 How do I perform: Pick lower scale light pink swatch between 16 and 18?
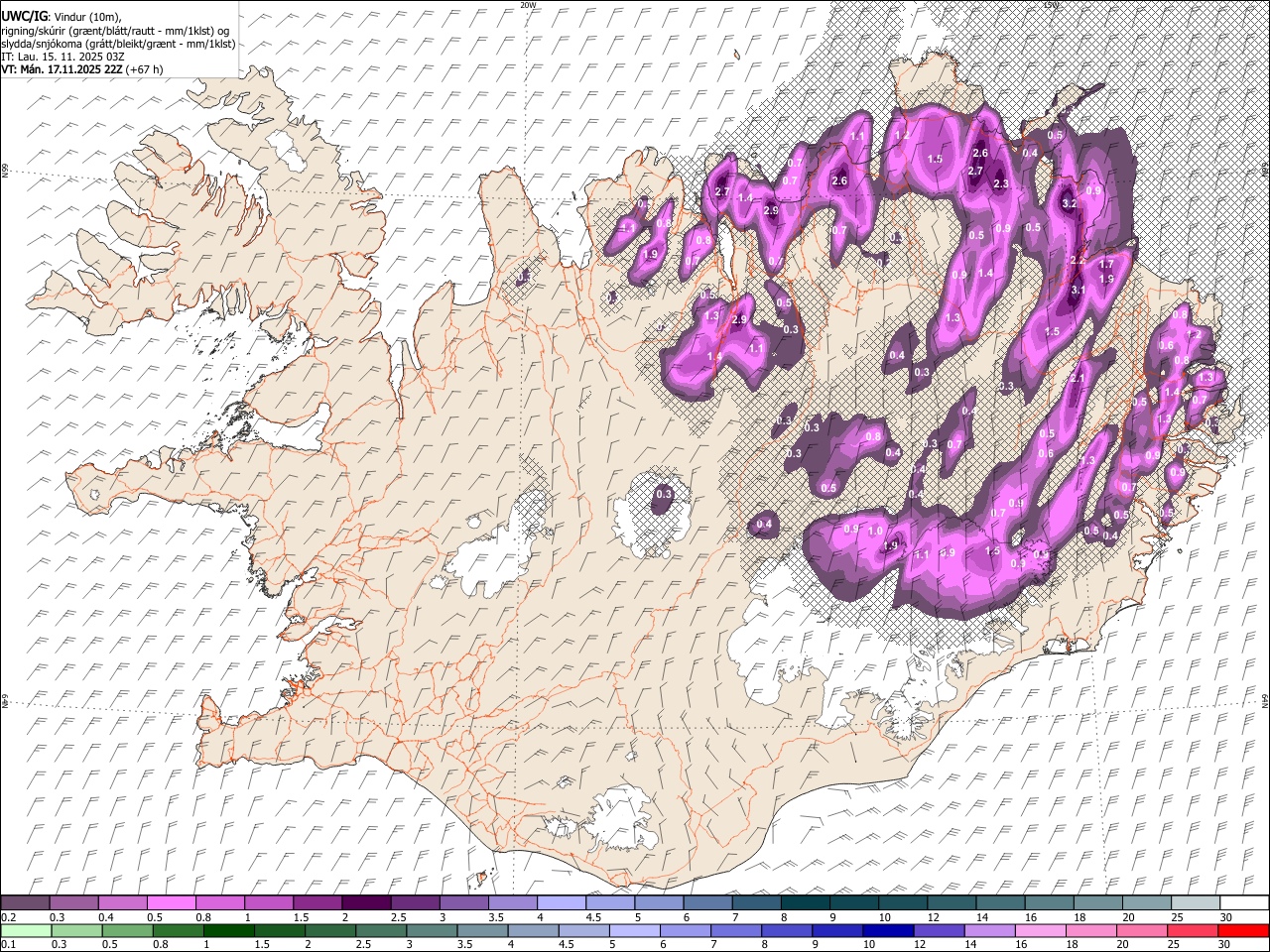[1041, 931]
